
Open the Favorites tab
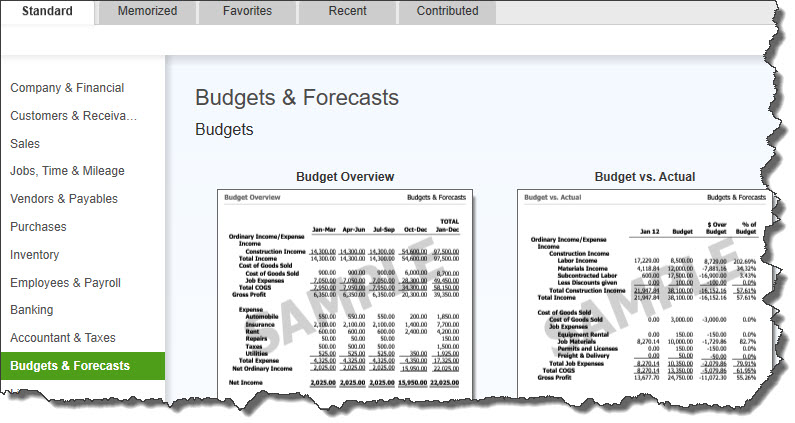click(247, 11)
